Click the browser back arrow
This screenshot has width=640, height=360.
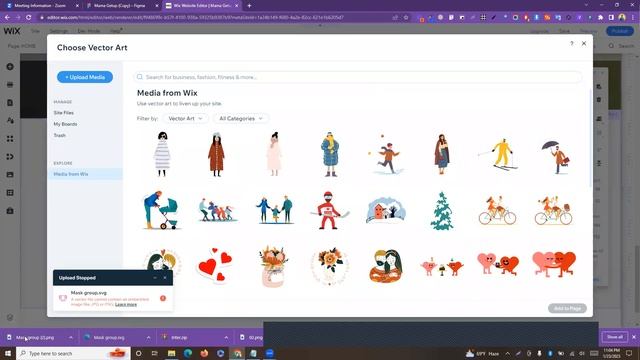tap(7, 18)
